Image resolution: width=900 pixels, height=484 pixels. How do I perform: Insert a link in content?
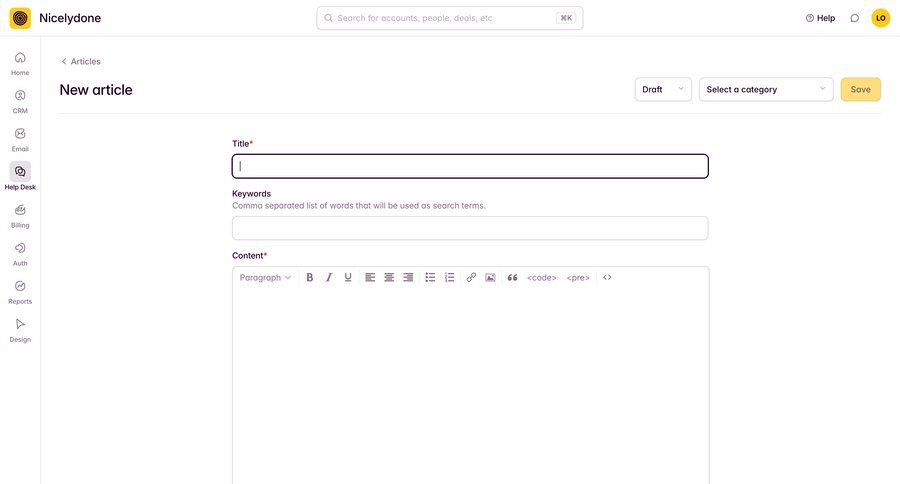(x=471, y=277)
